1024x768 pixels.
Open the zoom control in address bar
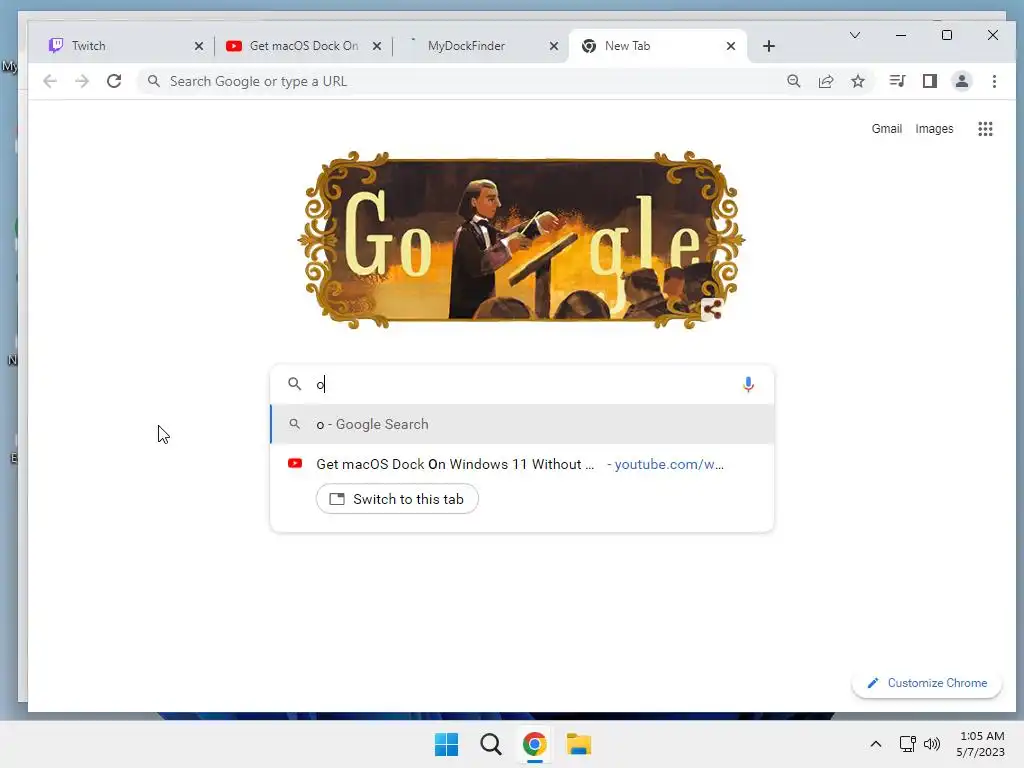(793, 81)
